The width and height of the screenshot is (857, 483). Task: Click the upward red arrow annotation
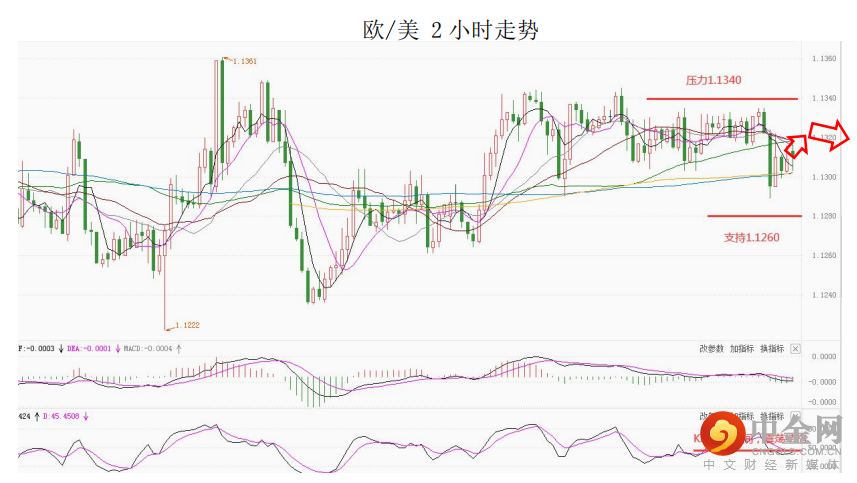pyautogui.click(x=797, y=144)
